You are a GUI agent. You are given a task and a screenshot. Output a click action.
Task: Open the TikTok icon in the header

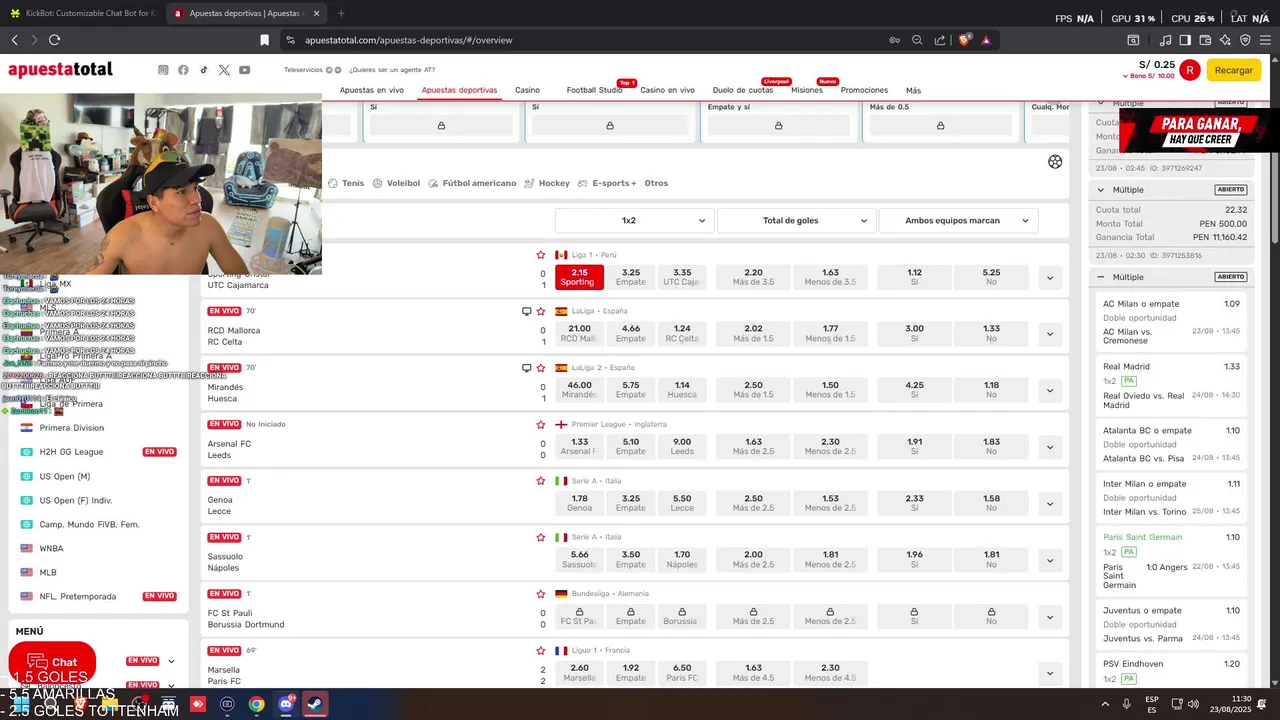point(204,70)
